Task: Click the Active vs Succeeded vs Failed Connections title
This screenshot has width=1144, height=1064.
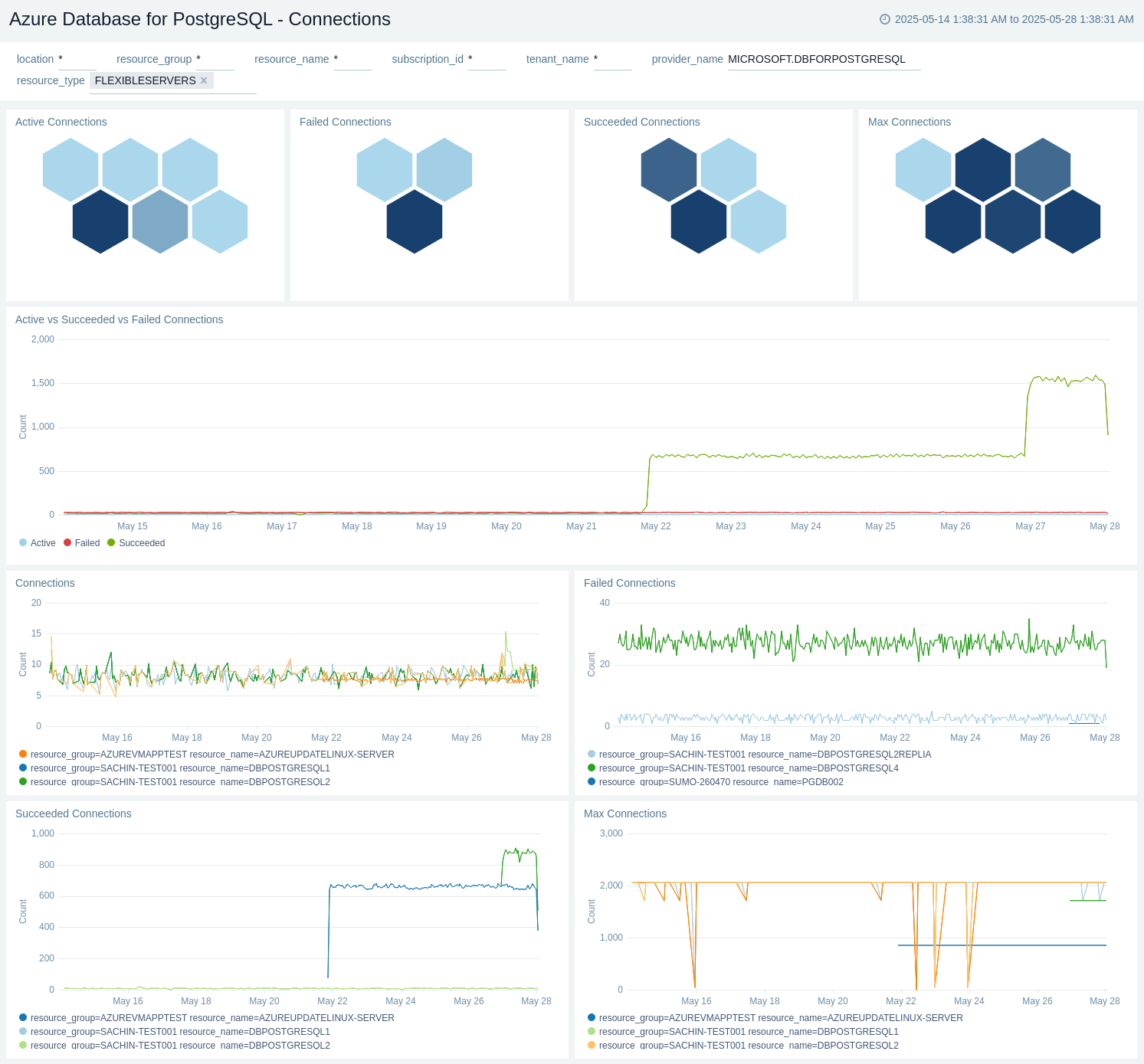Action: click(120, 319)
